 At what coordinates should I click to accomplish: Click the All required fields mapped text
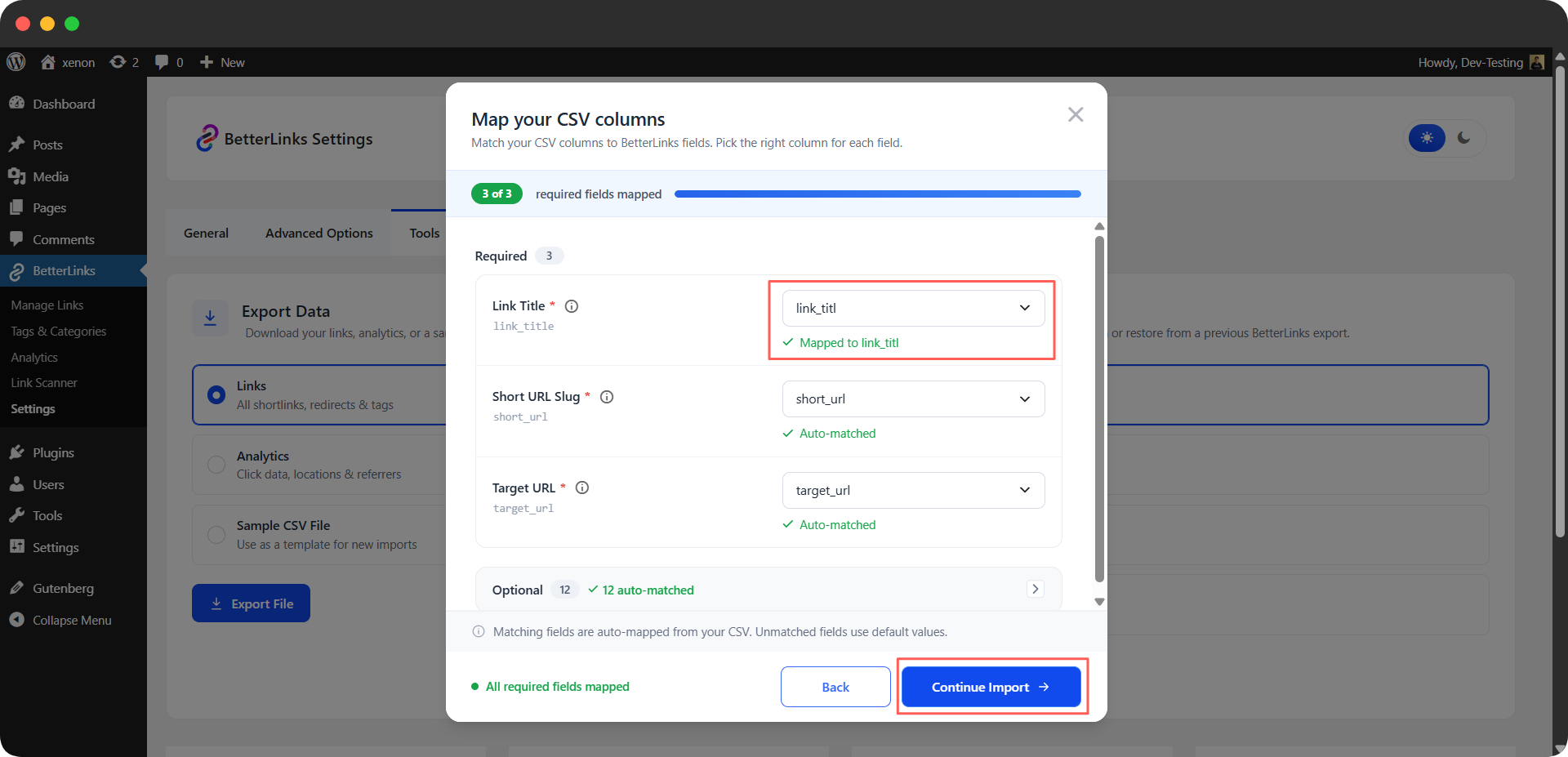(557, 686)
